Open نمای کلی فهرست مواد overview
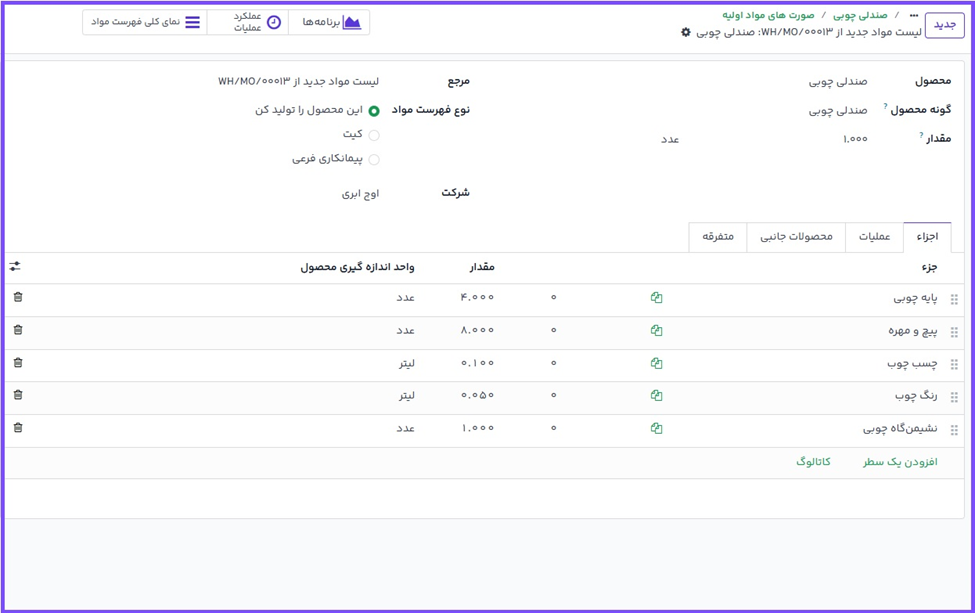 pyautogui.click(x=144, y=22)
